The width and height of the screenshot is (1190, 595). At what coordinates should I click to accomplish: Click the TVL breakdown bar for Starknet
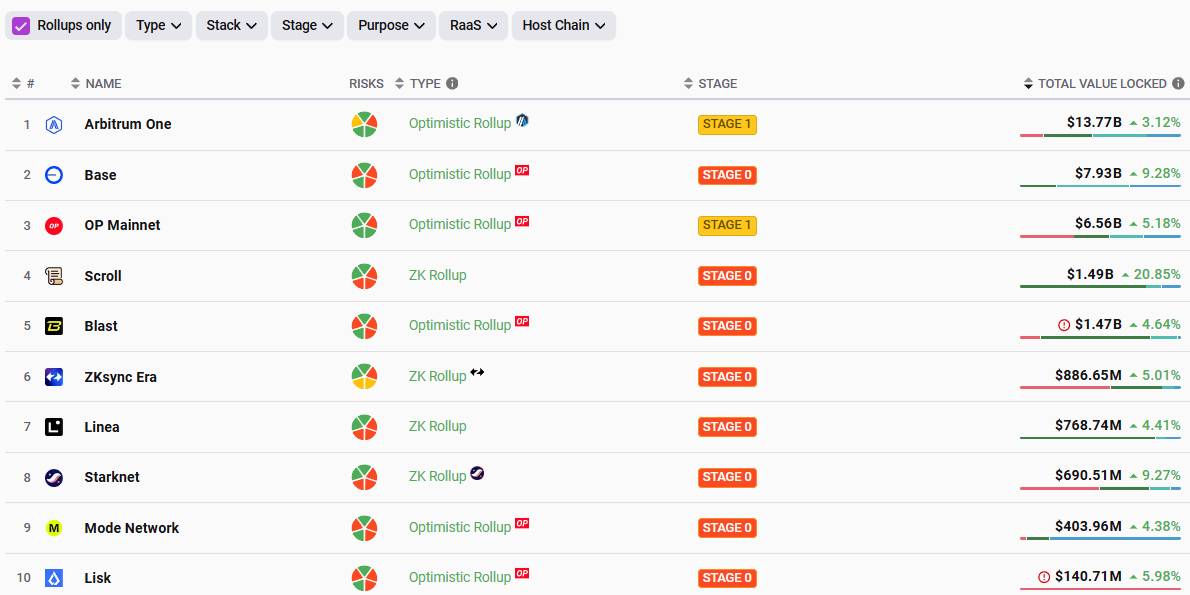coord(1100,488)
